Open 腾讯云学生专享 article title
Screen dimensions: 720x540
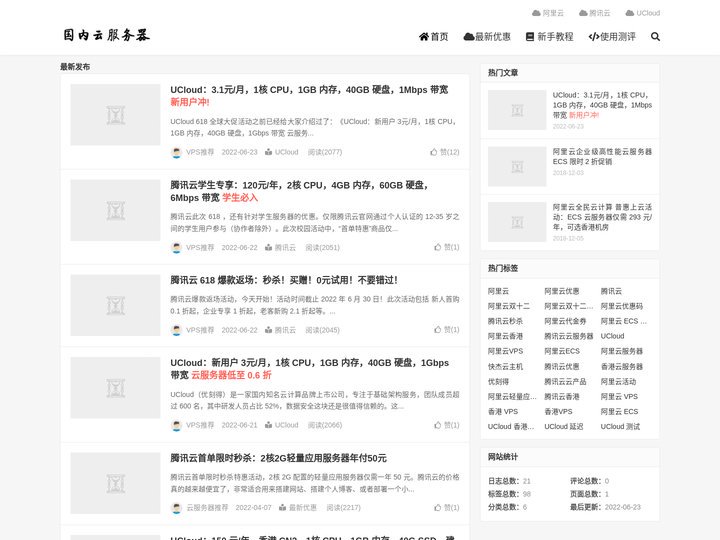click(299, 191)
